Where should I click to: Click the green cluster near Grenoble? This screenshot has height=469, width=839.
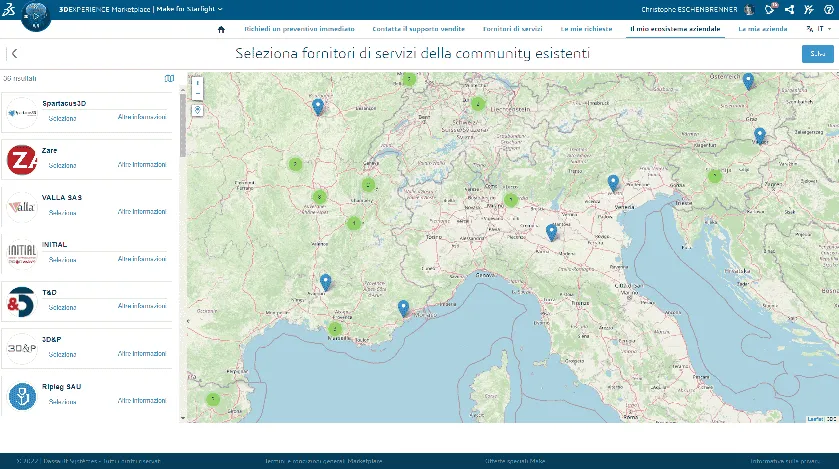click(354, 223)
